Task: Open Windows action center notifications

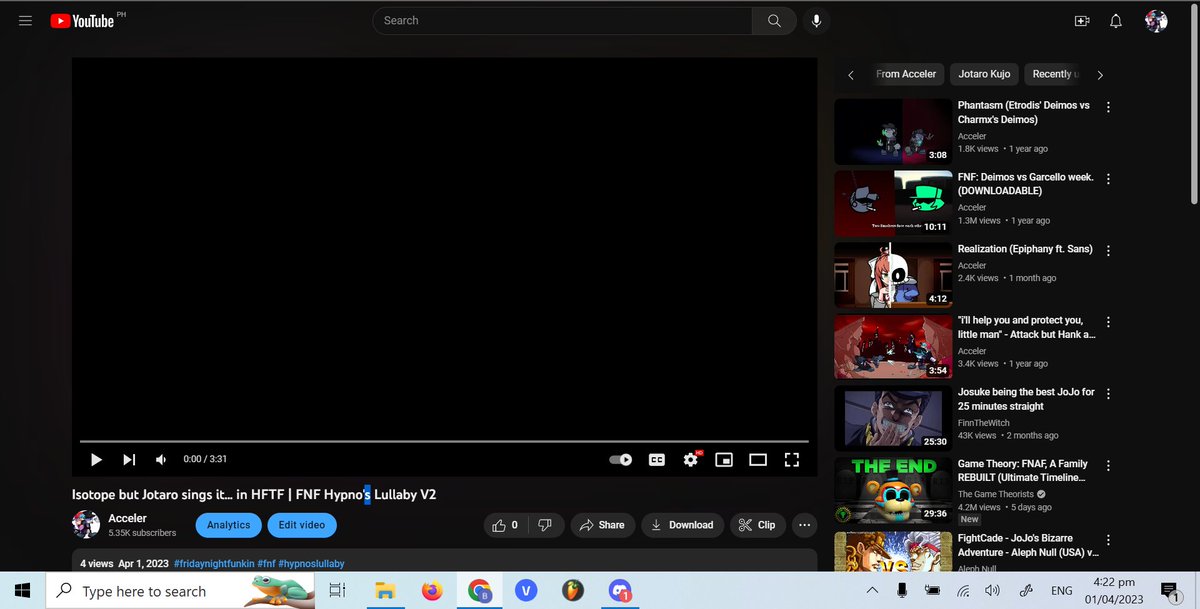Action: pos(1169,591)
